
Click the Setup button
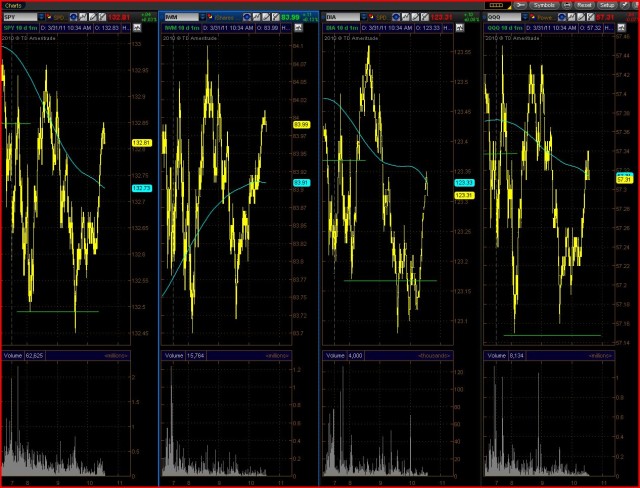607,5
